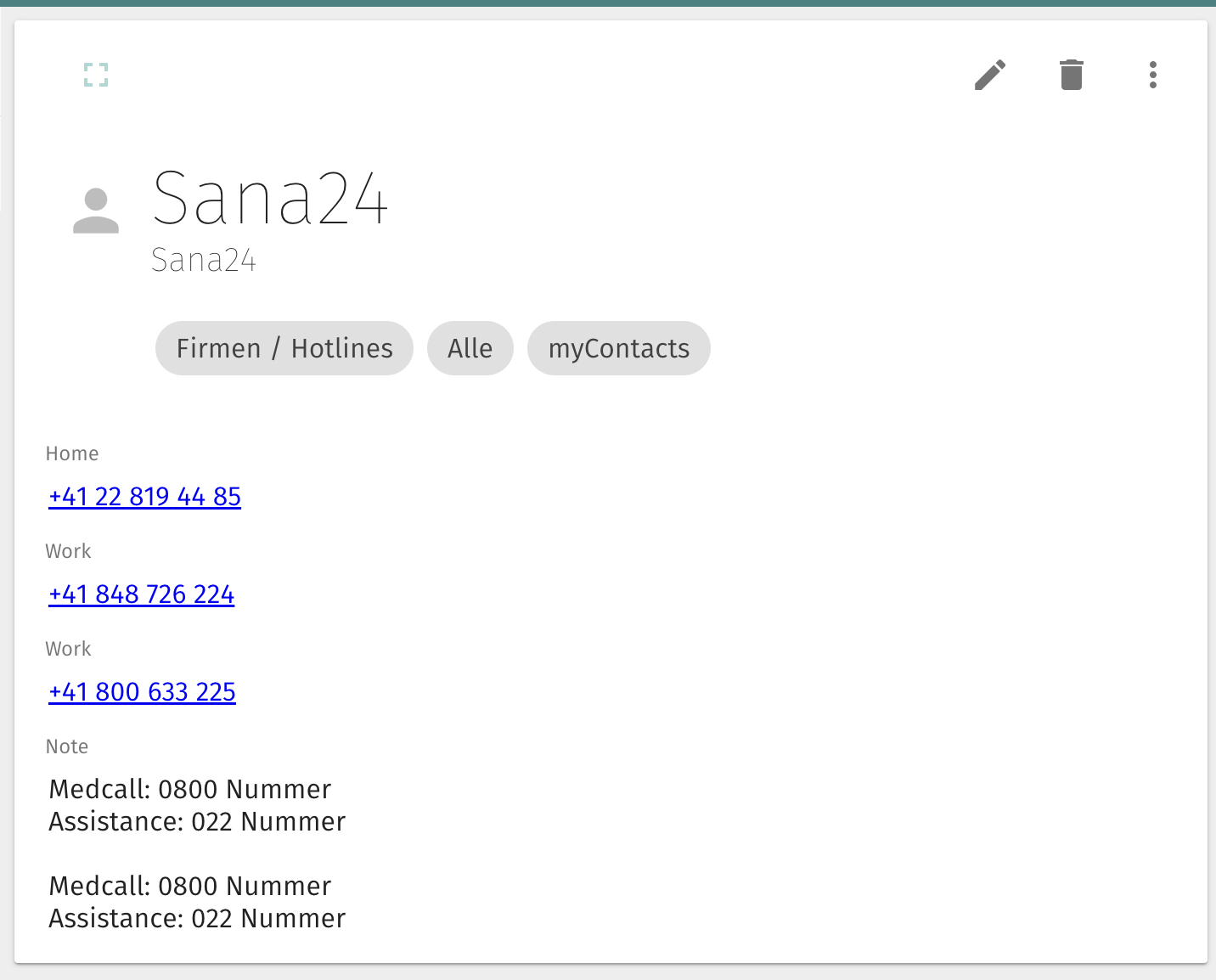This screenshot has width=1216, height=980.
Task: Click the large Sana24 contact name heading
Action: pos(270,199)
